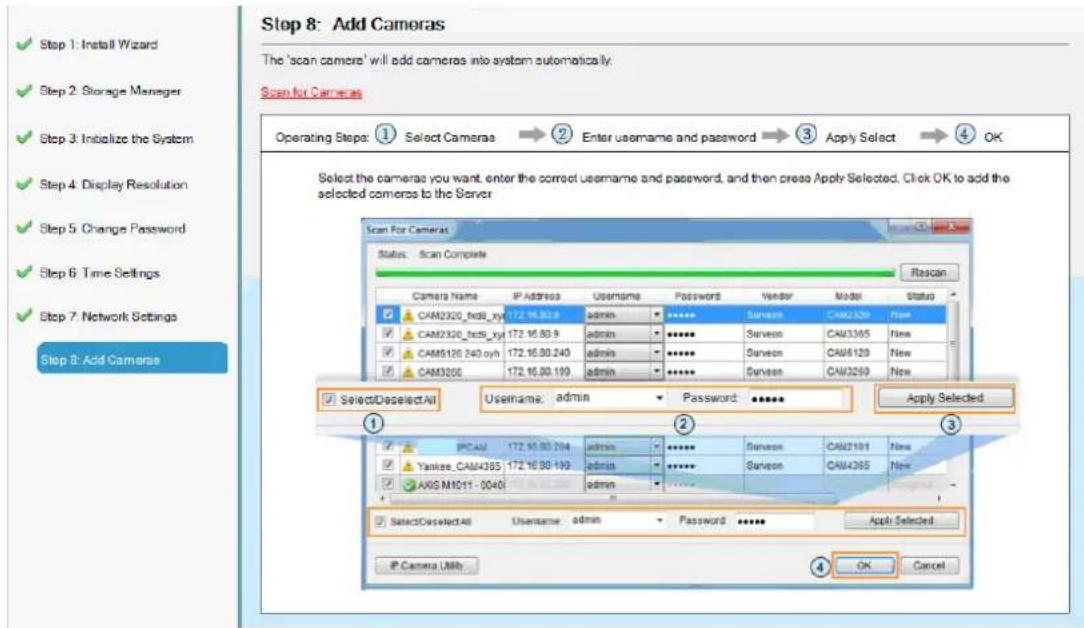The height and width of the screenshot is (628, 1084).
Task: Toggle checkbox for CAM6120 240 oyh
Action: click(388, 352)
